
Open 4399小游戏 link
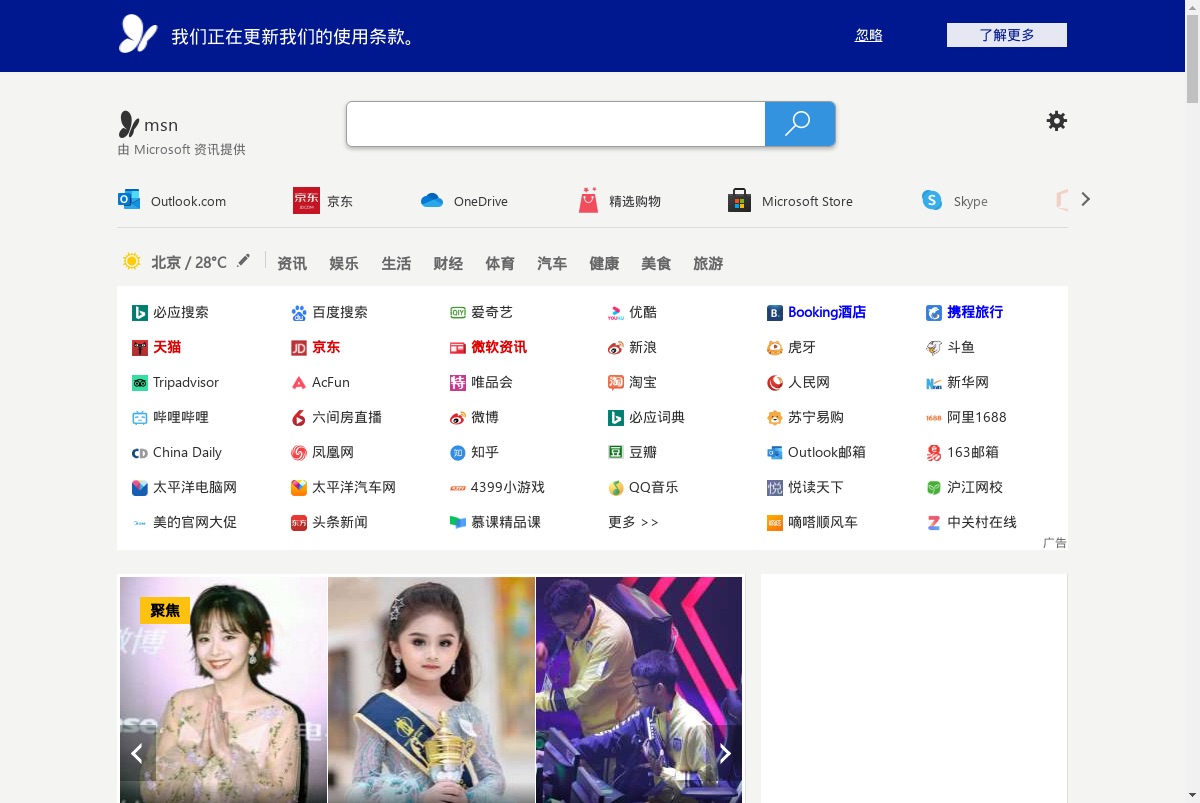[x=497, y=487]
